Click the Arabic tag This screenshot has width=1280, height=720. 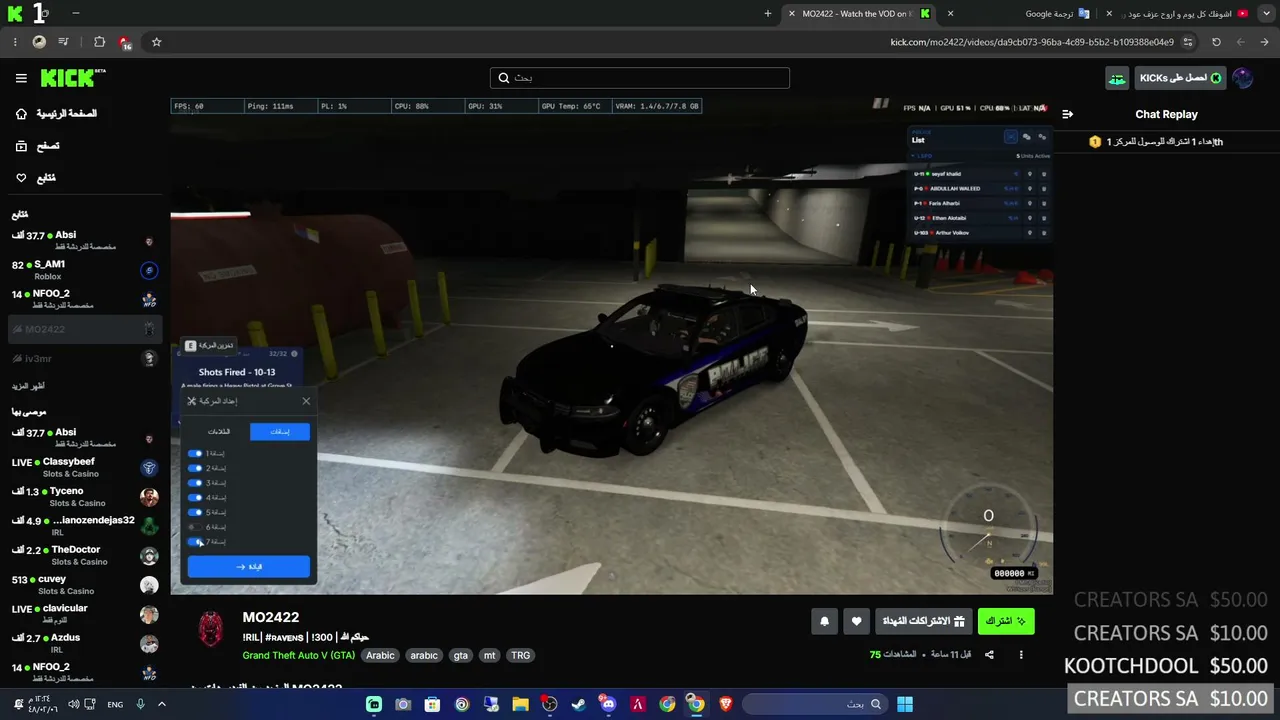click(x=380, y=655)
